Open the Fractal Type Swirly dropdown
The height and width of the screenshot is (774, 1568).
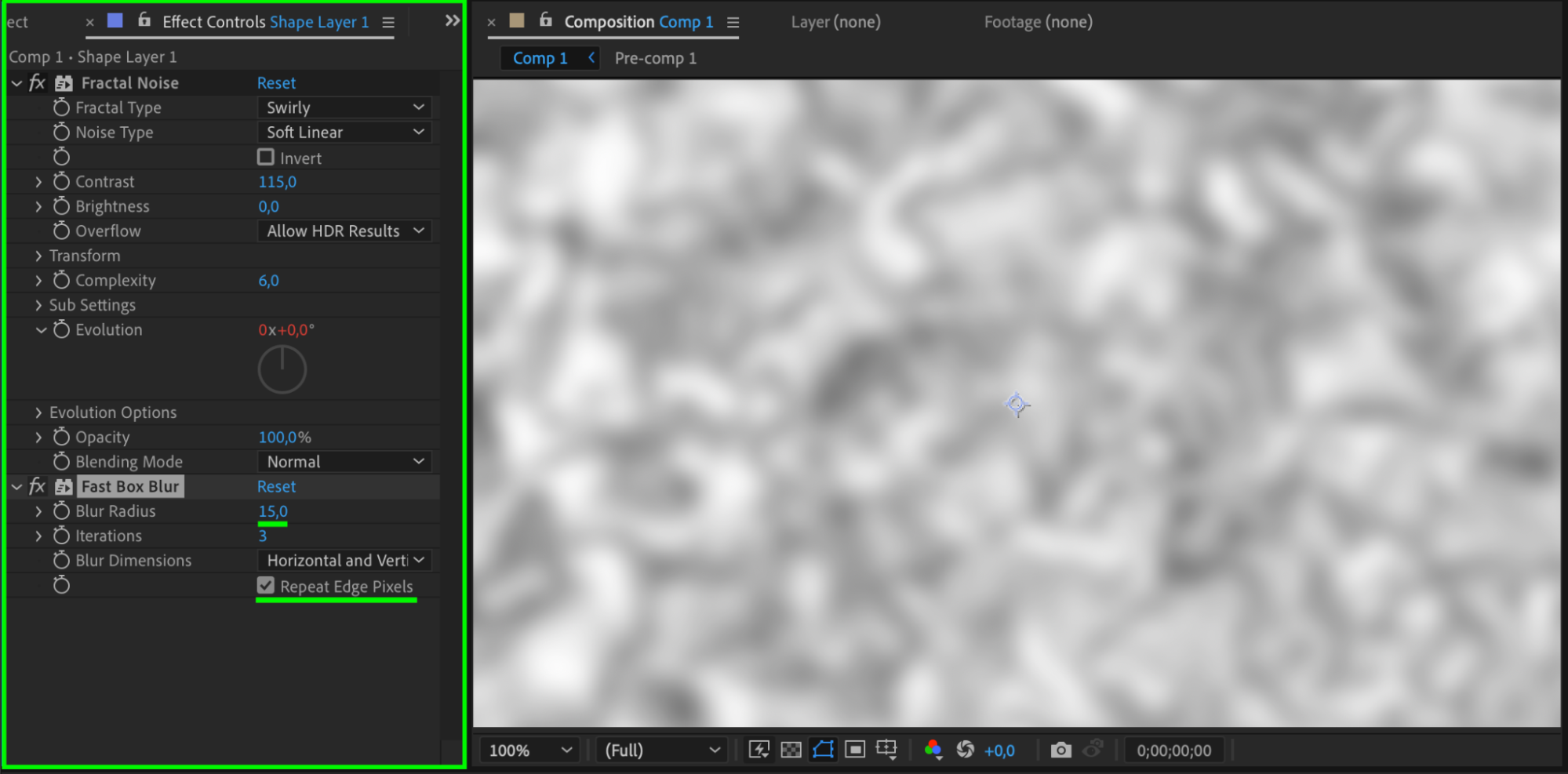[344, 107]
